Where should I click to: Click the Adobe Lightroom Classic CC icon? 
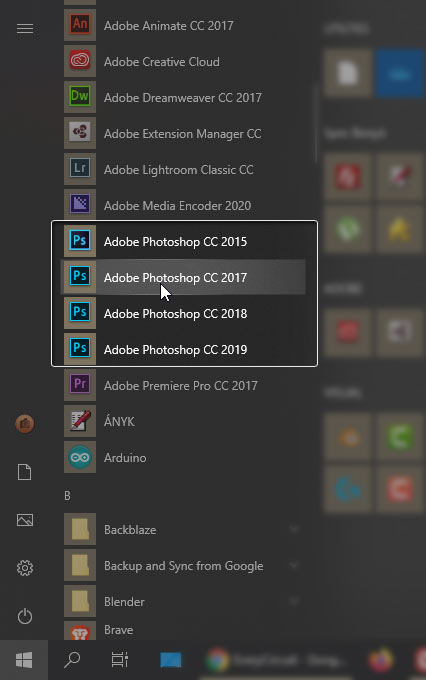[x=80, y=169]
